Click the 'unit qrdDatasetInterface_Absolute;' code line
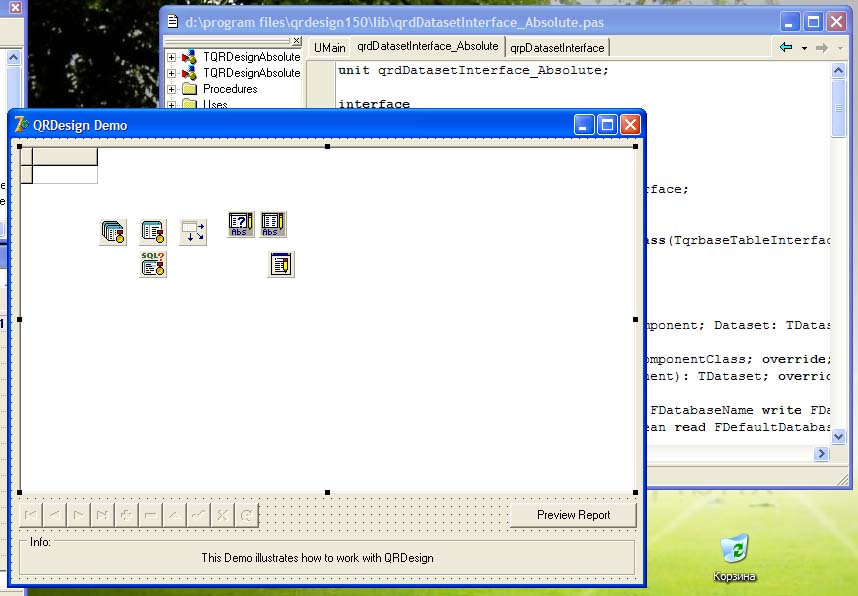The width and height of the screenshot is (858, 596). [x=473, y=70]
